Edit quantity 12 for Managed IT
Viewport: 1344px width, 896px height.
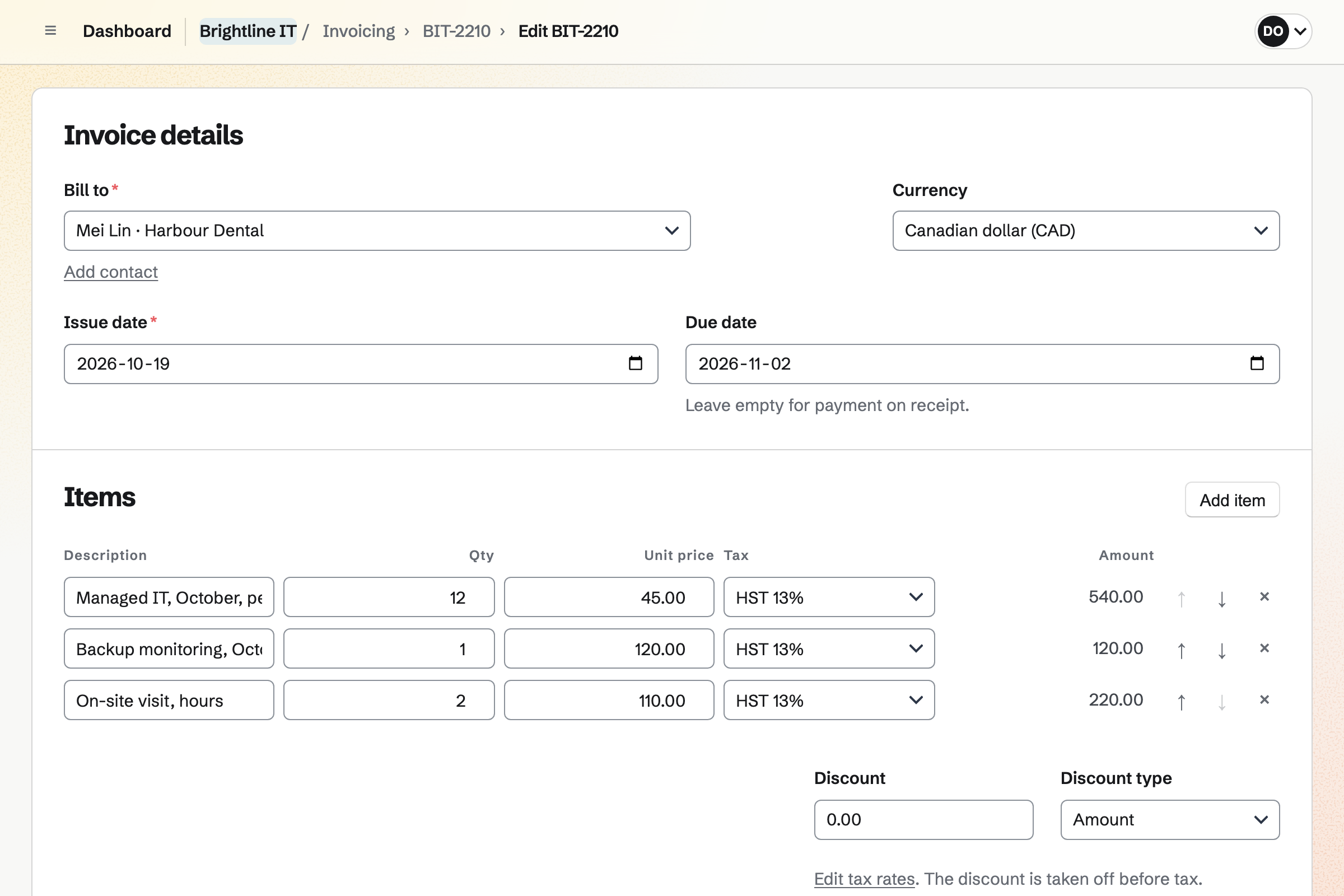[389, 597]
